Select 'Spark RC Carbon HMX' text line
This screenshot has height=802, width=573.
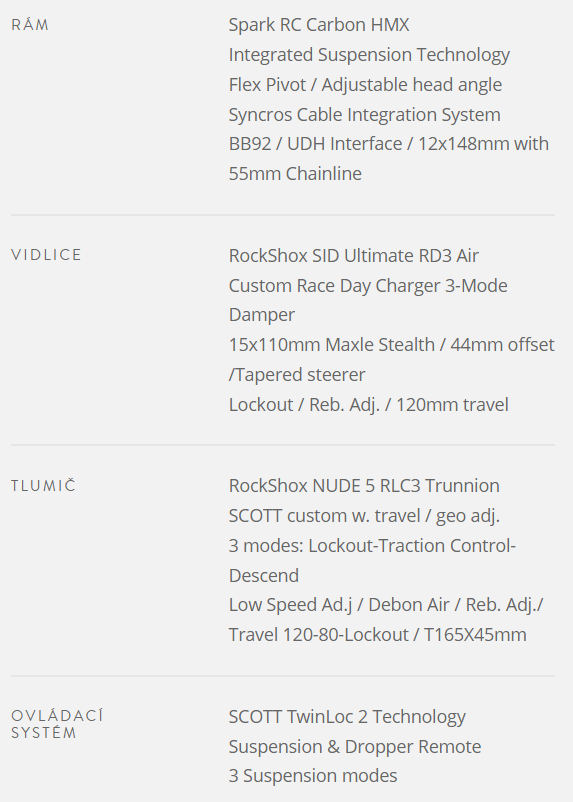(319, 25)
